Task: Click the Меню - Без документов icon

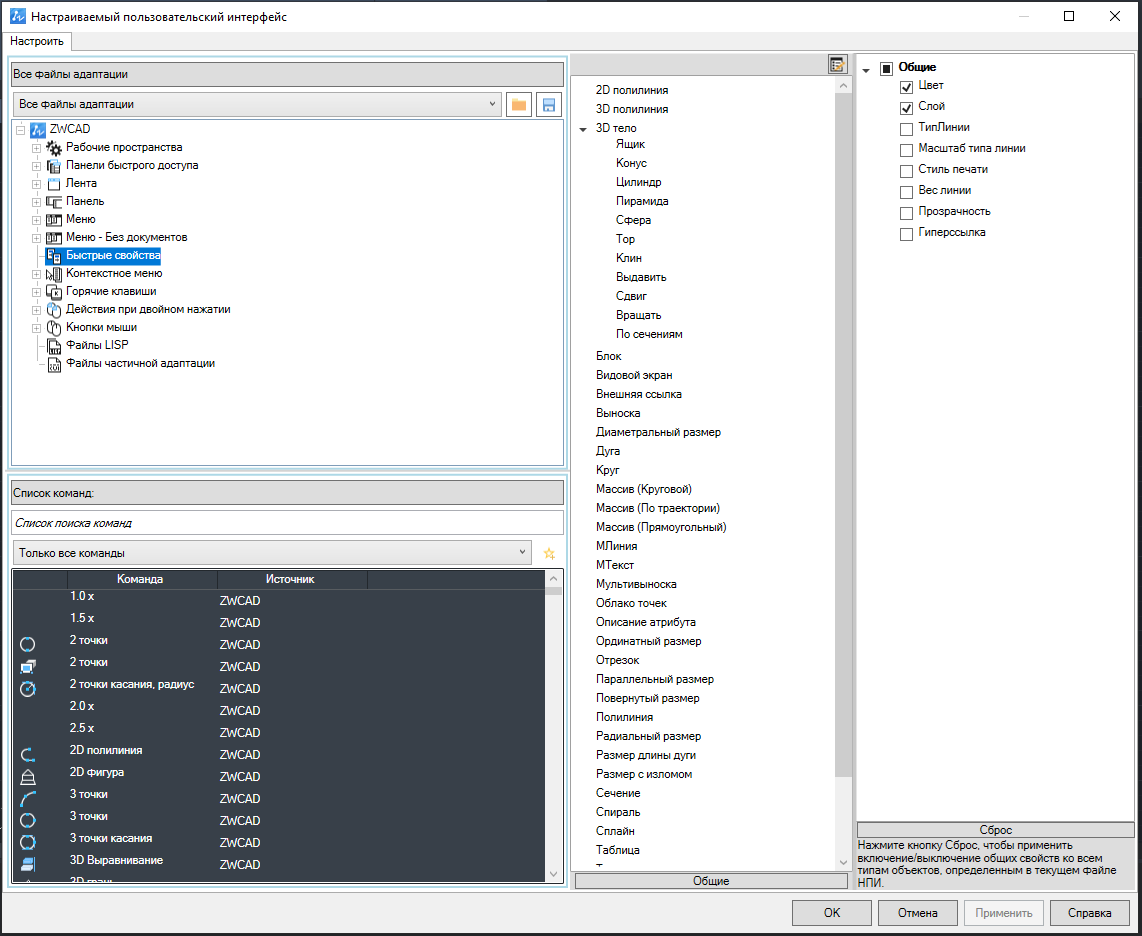Action: (54, 237)
